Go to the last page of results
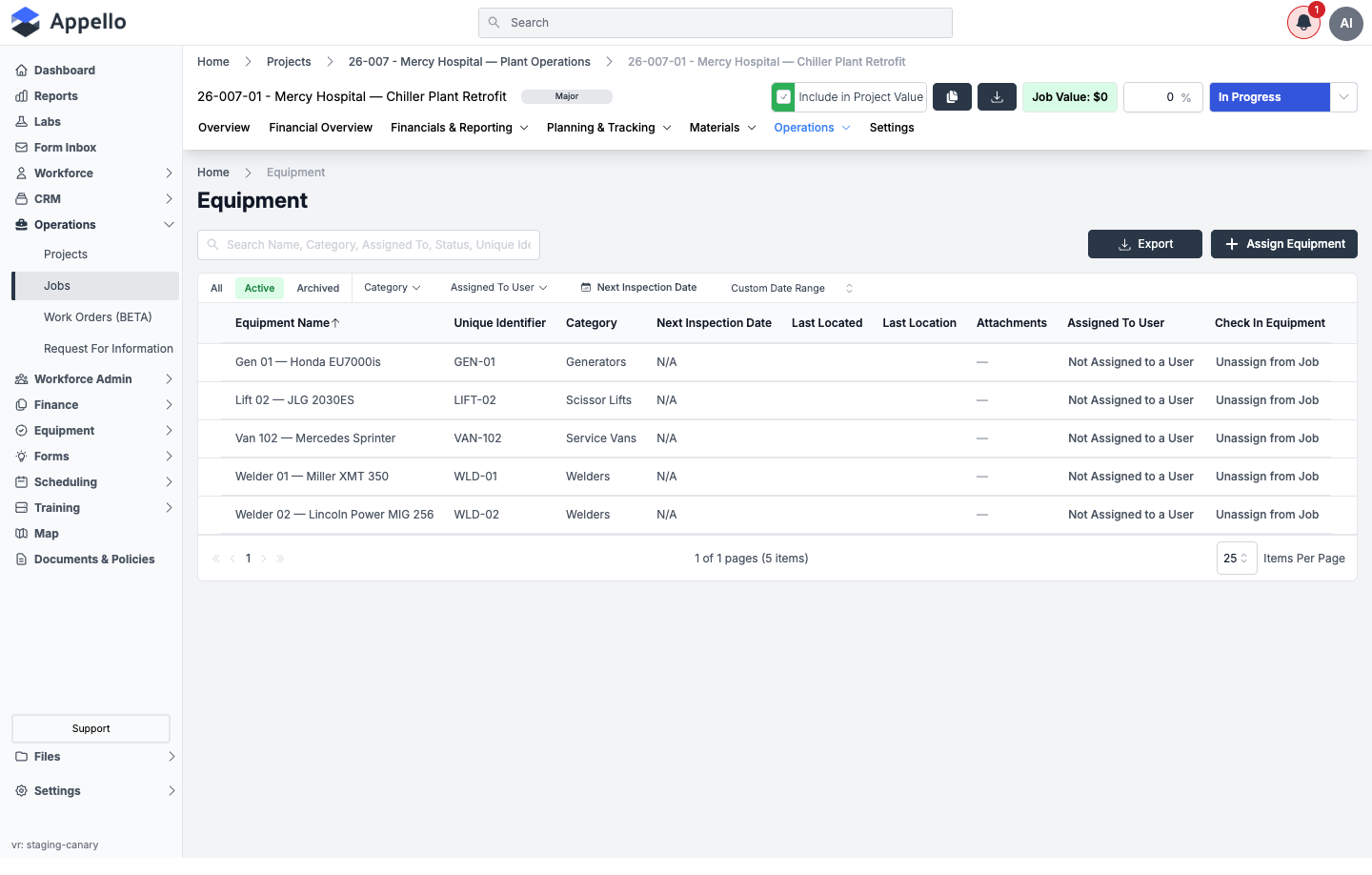This screenshot has height=875, width=1372. point(280,559)
